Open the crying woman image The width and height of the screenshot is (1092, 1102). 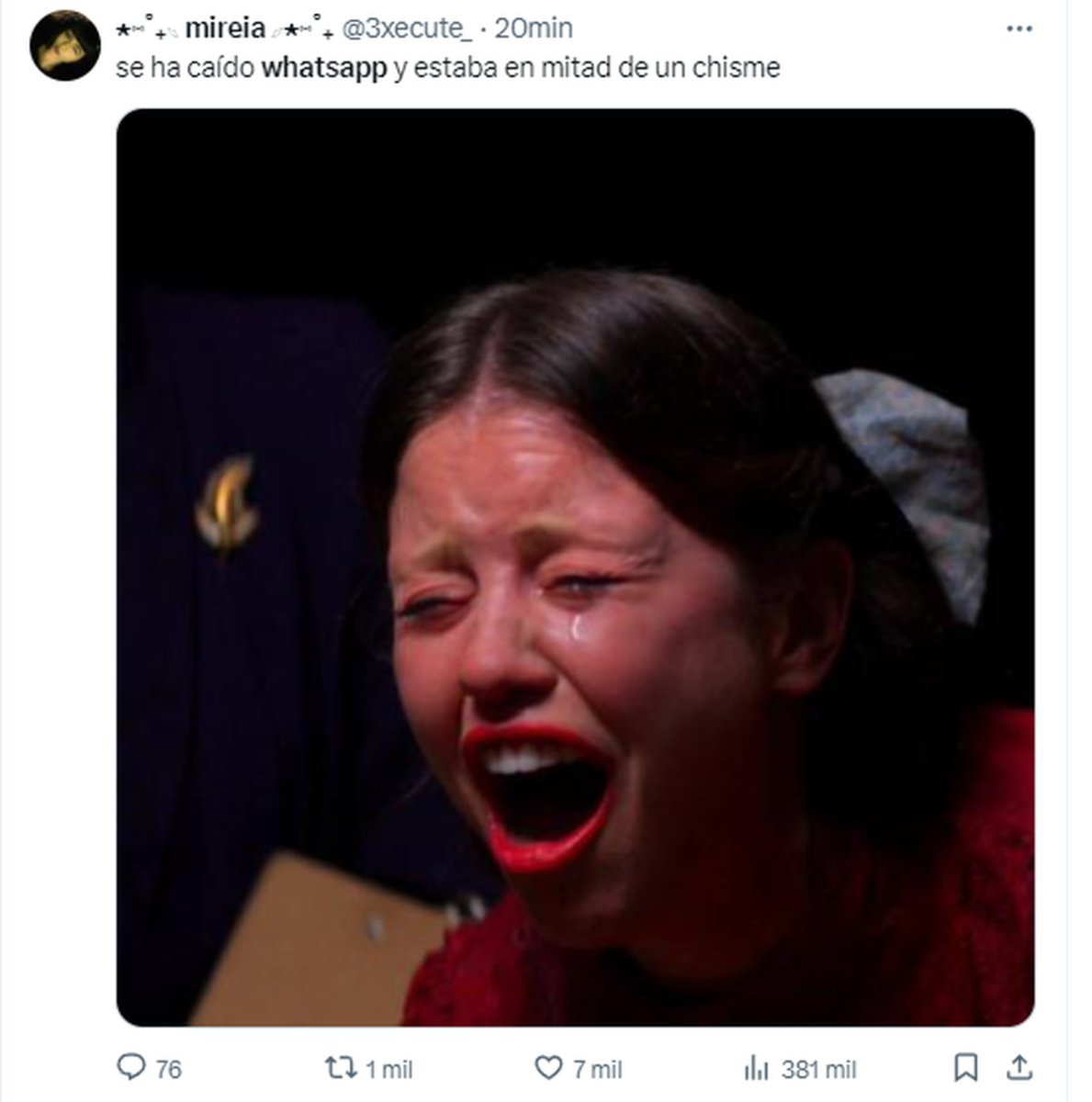coord(575,567)
